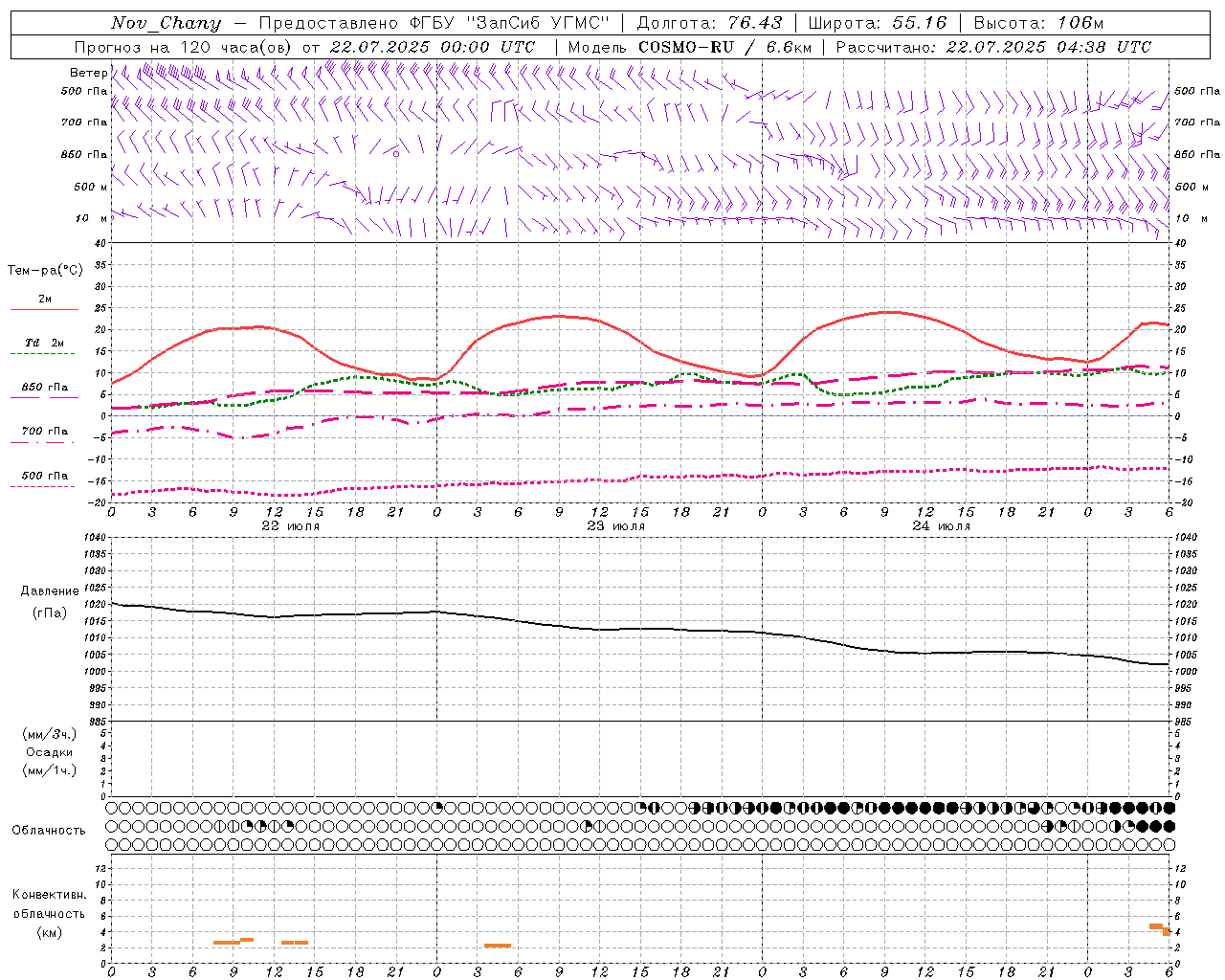The image size is (1225, 980).
Task: Click the '(гПа)' pressure unit label
Action: pyautogui.click(x=50, y=612)
